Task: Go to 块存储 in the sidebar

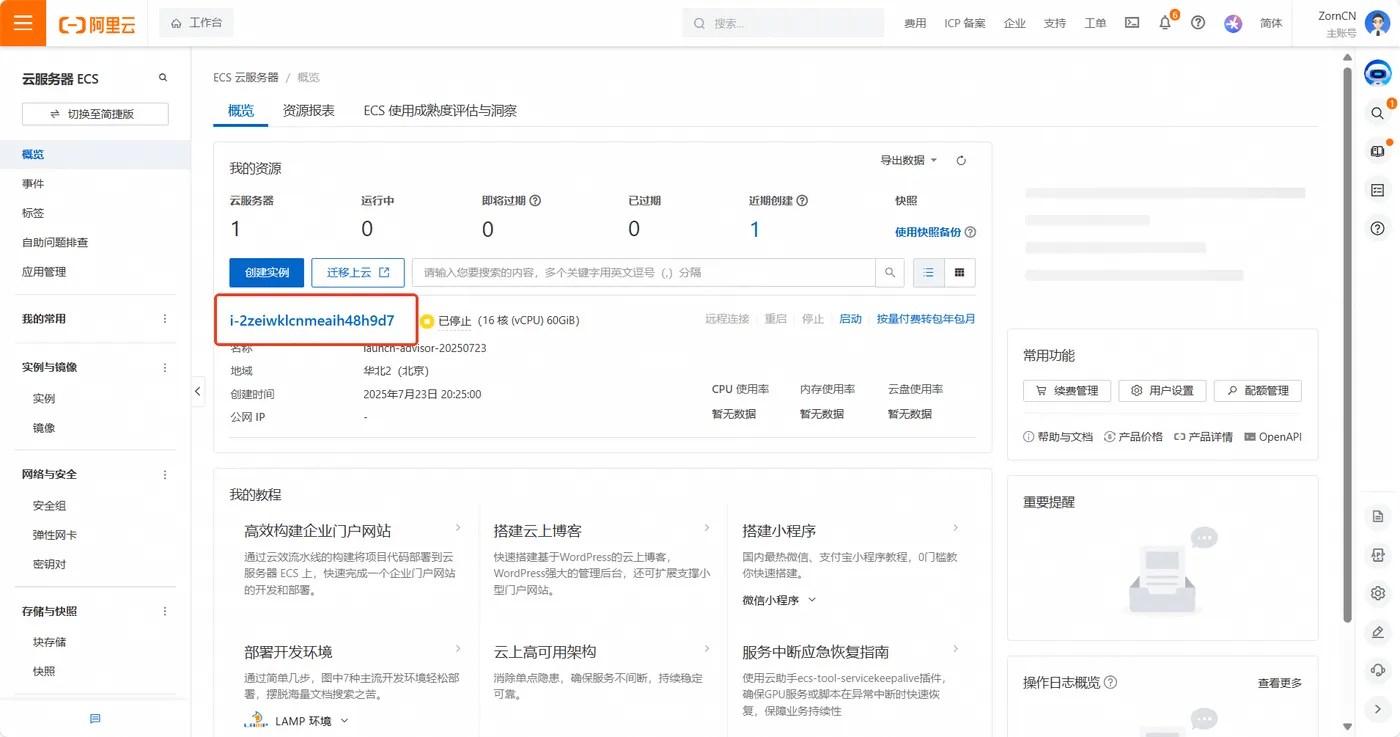Action: [49, 642]
